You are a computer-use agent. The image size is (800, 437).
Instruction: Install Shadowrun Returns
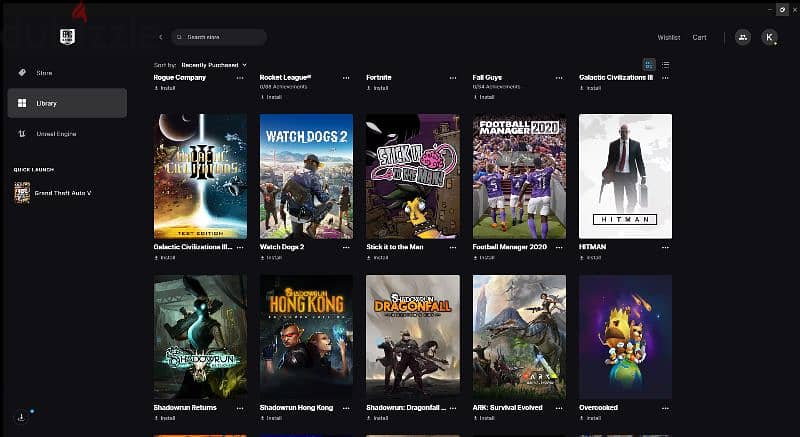165,418
